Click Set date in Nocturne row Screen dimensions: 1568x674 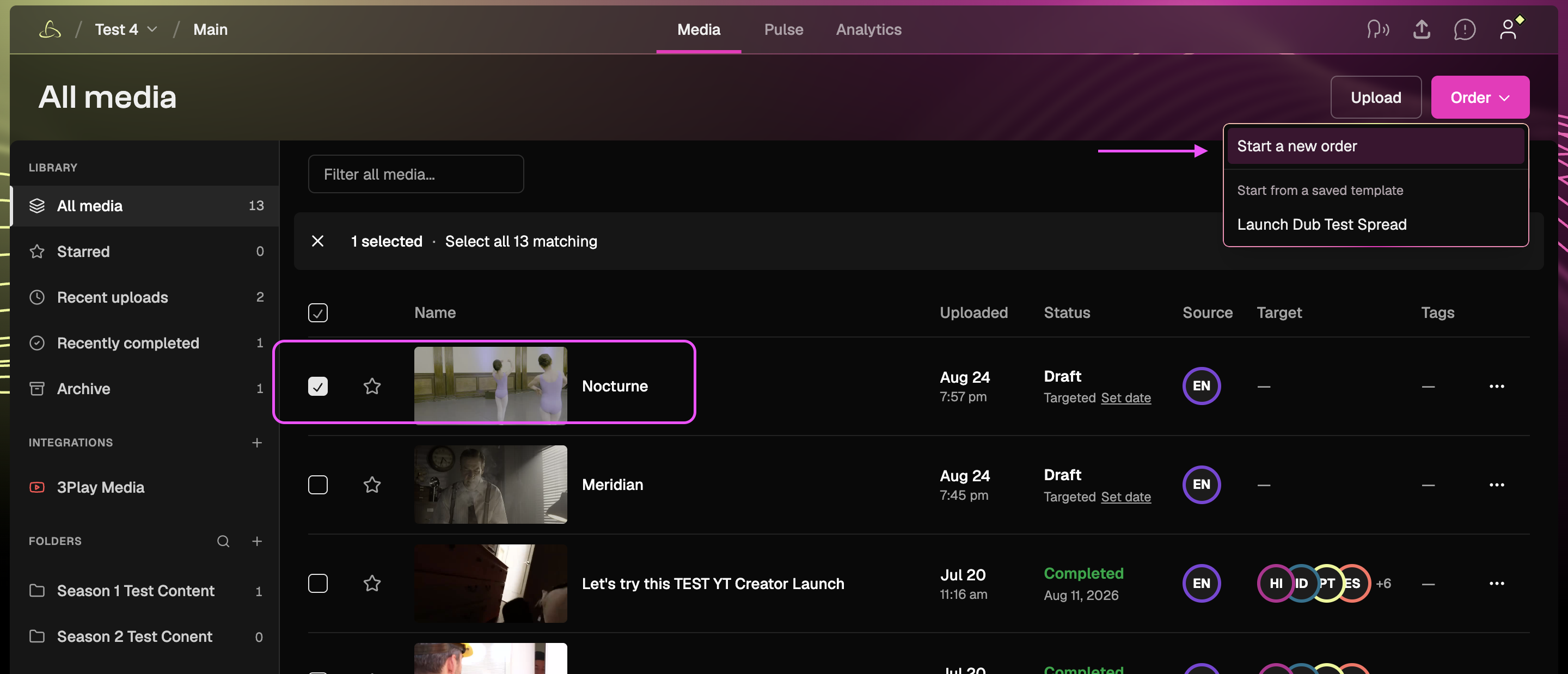click(1125, 397)
